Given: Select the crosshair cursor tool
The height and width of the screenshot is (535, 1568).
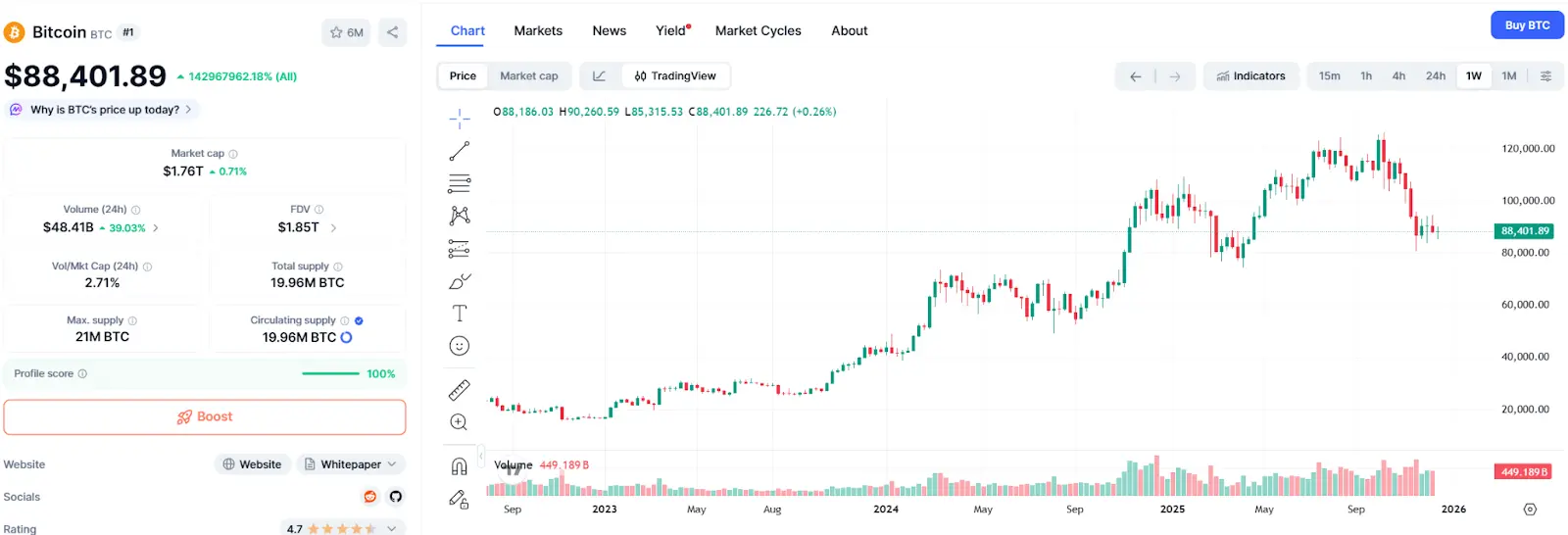Looking at the screenshot, I should (459, 119).
